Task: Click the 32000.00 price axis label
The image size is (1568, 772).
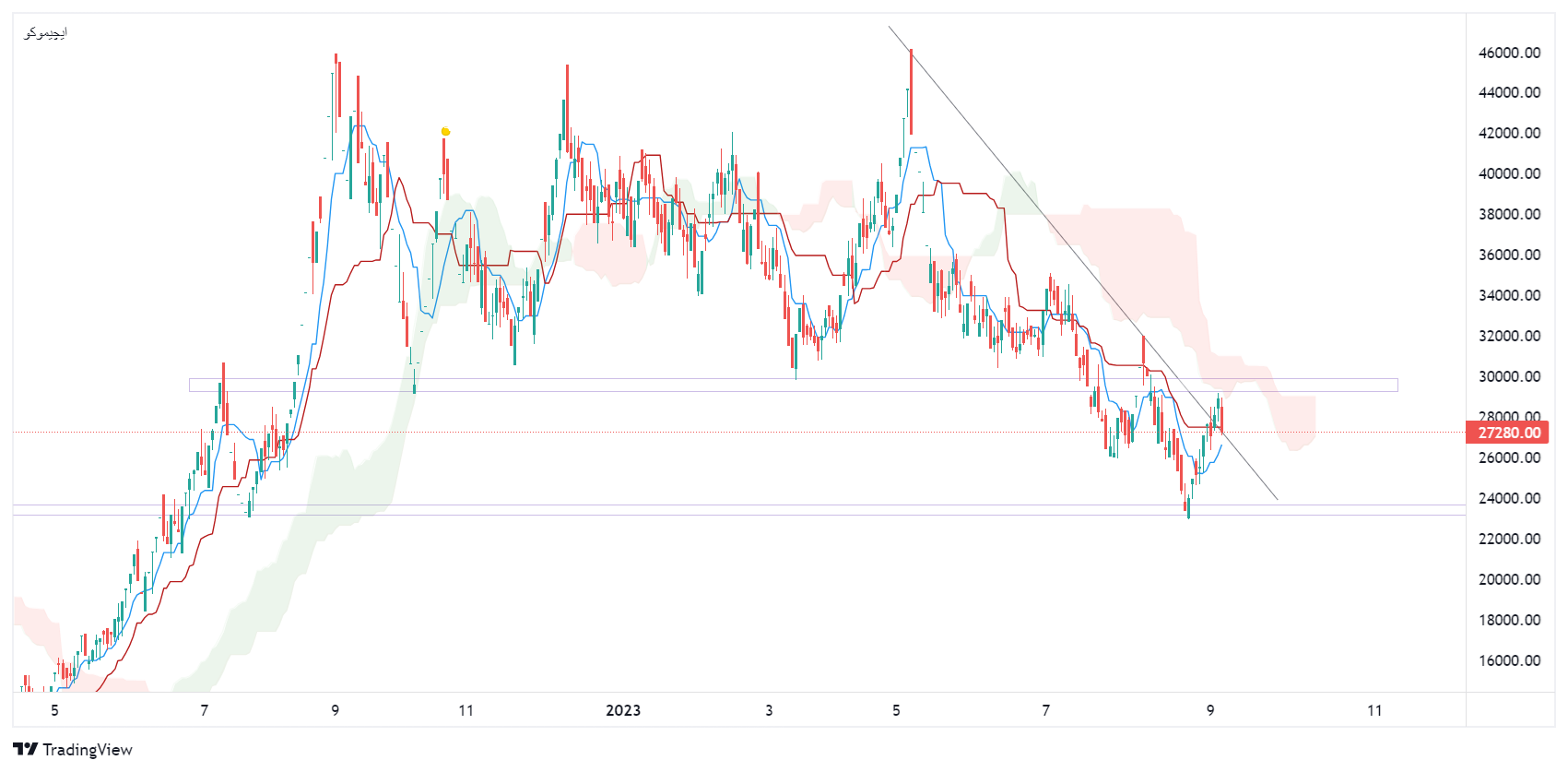Action: (1509, 336)
